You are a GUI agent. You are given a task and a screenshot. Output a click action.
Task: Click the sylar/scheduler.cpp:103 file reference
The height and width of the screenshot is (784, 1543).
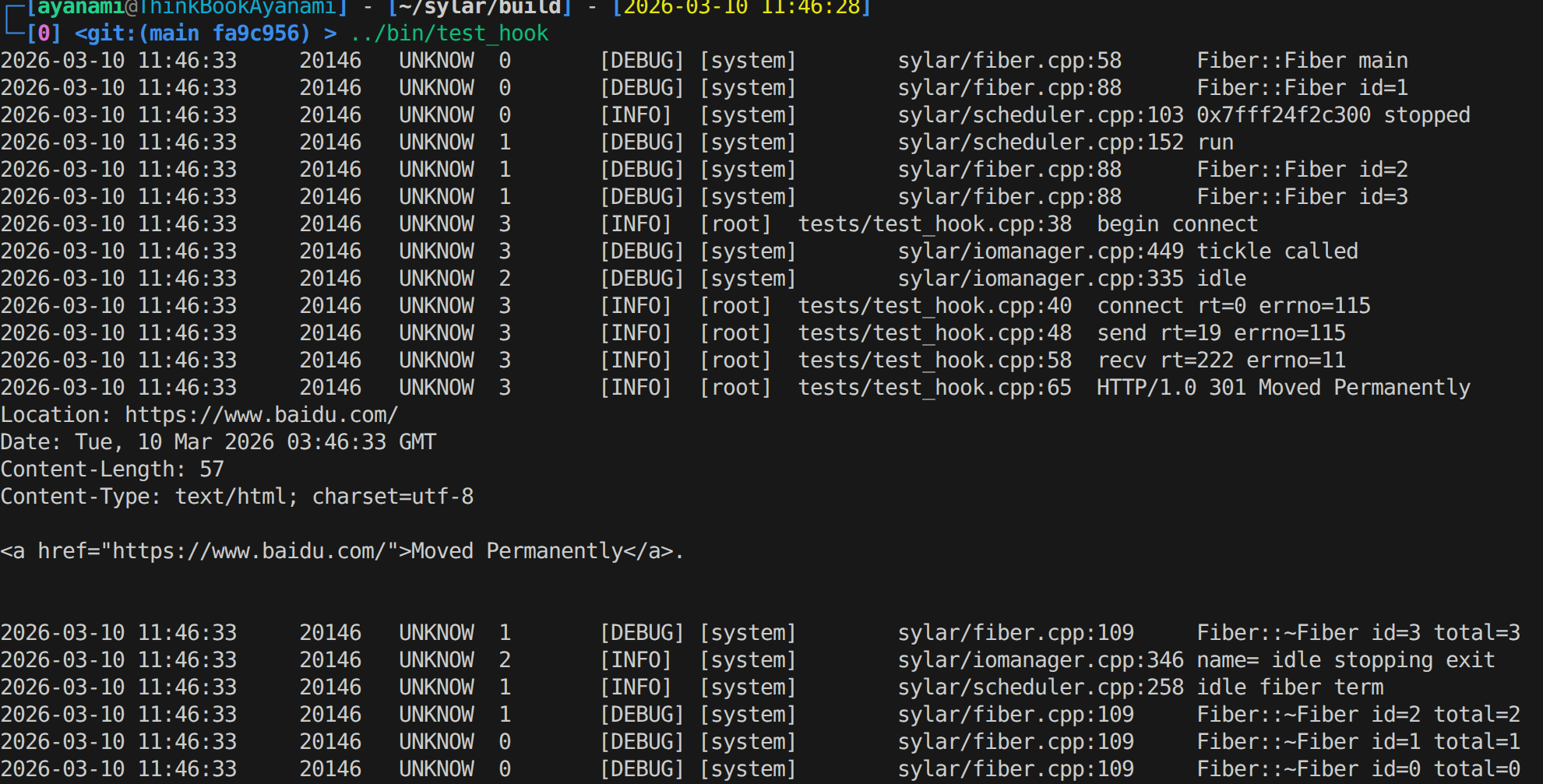pyautogui.click(x=1041, y=115)
